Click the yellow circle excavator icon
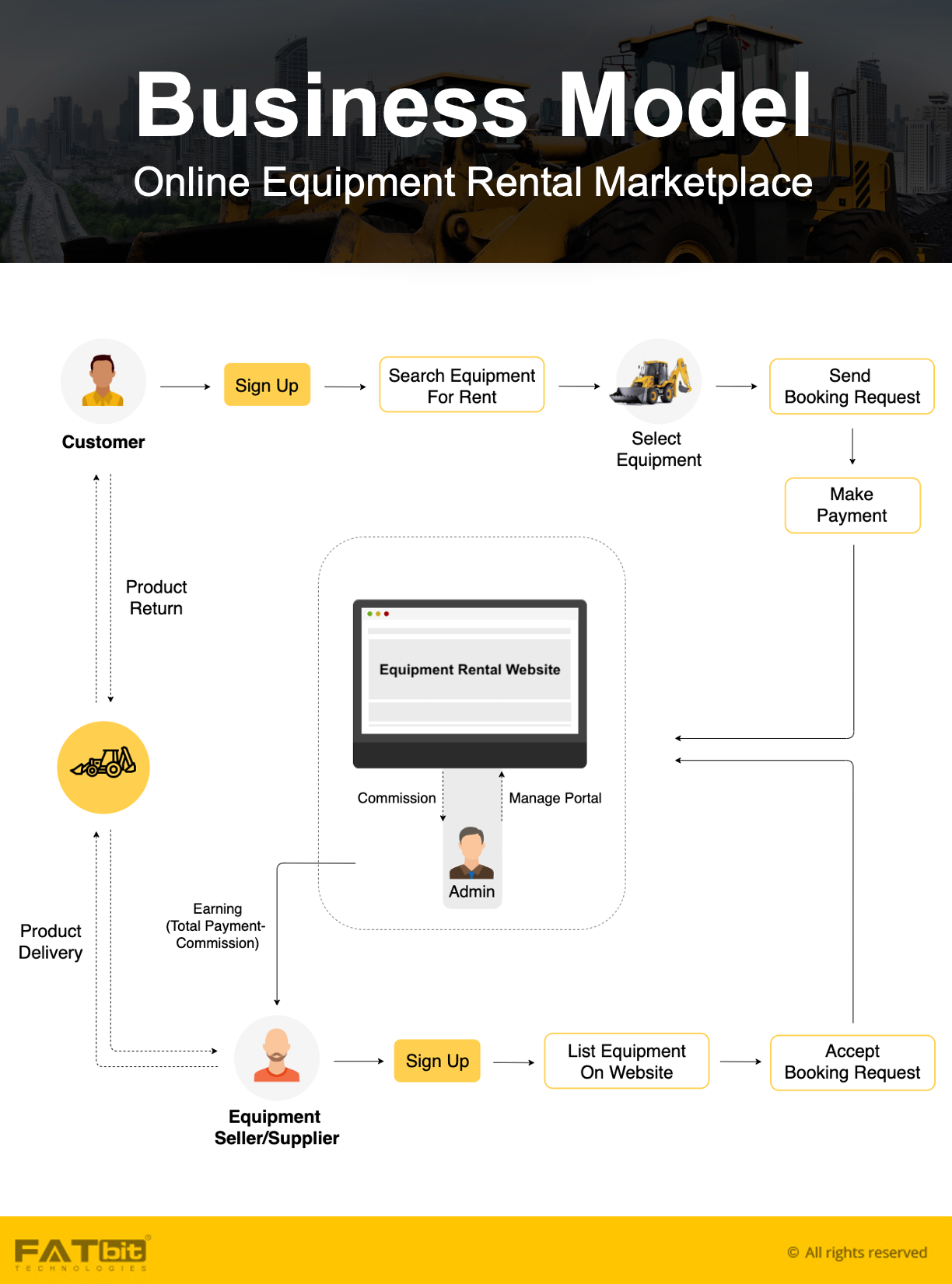 point(103,767)
